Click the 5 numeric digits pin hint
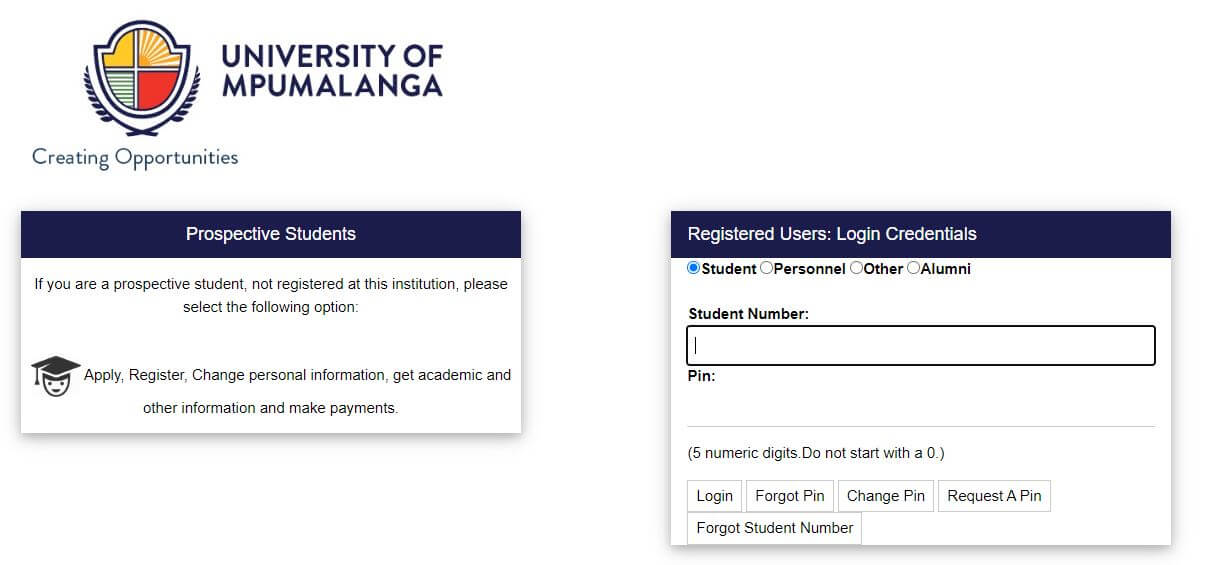Screen dimensions: 1231x565 [816, 453]
